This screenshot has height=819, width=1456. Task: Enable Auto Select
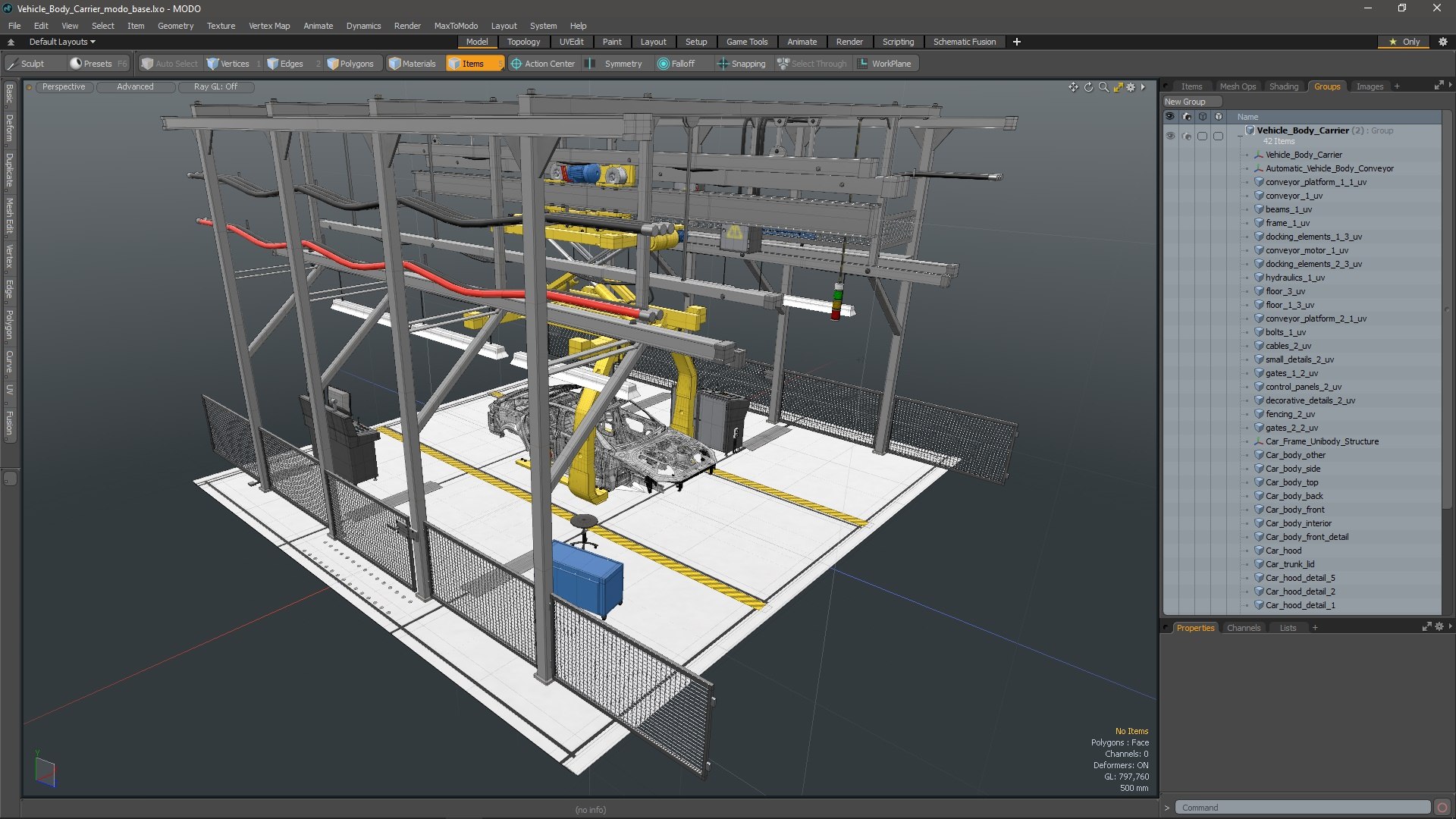tap(170, 64)
